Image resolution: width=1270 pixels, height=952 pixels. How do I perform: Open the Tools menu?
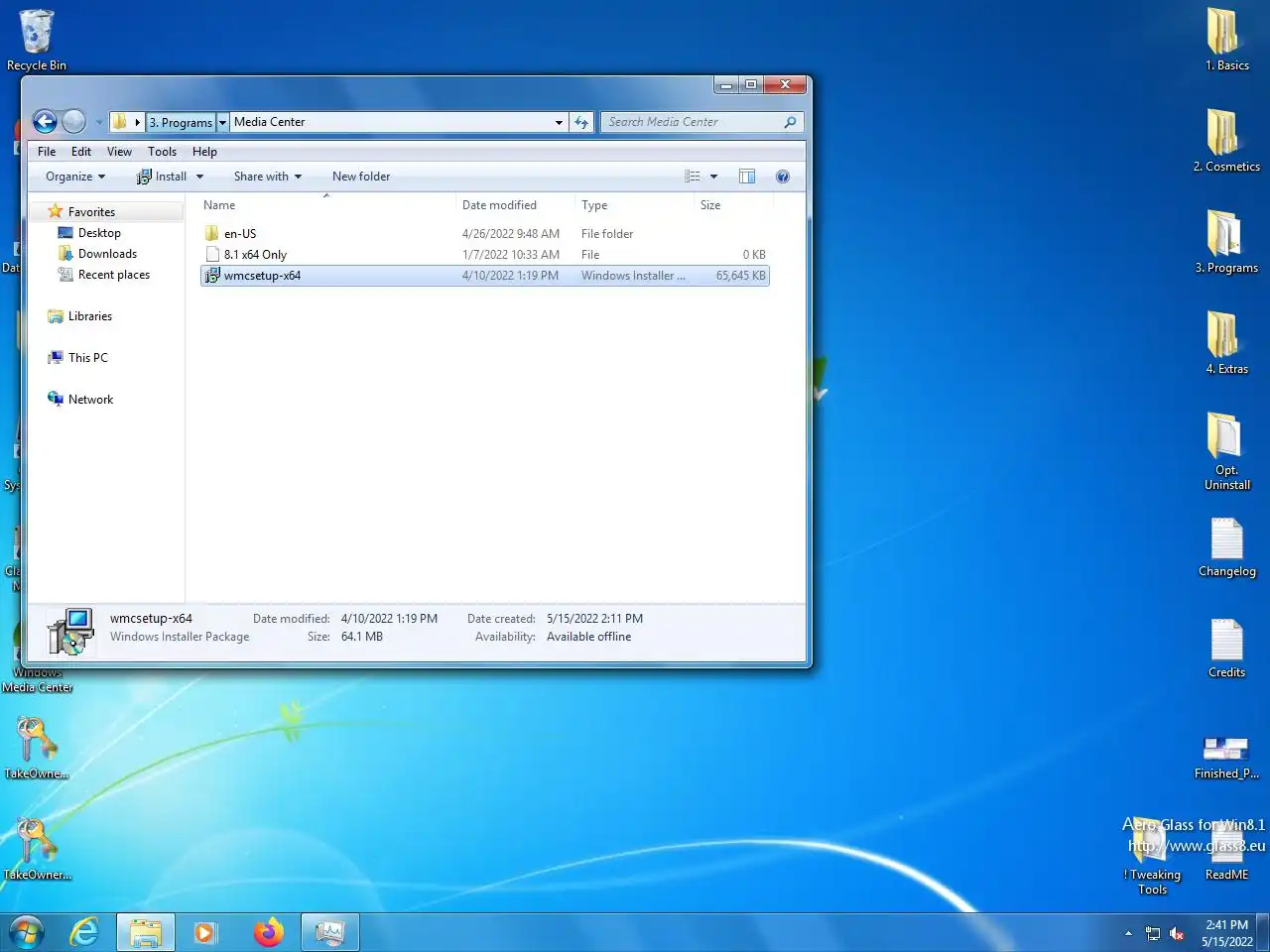tap(162, 152)
